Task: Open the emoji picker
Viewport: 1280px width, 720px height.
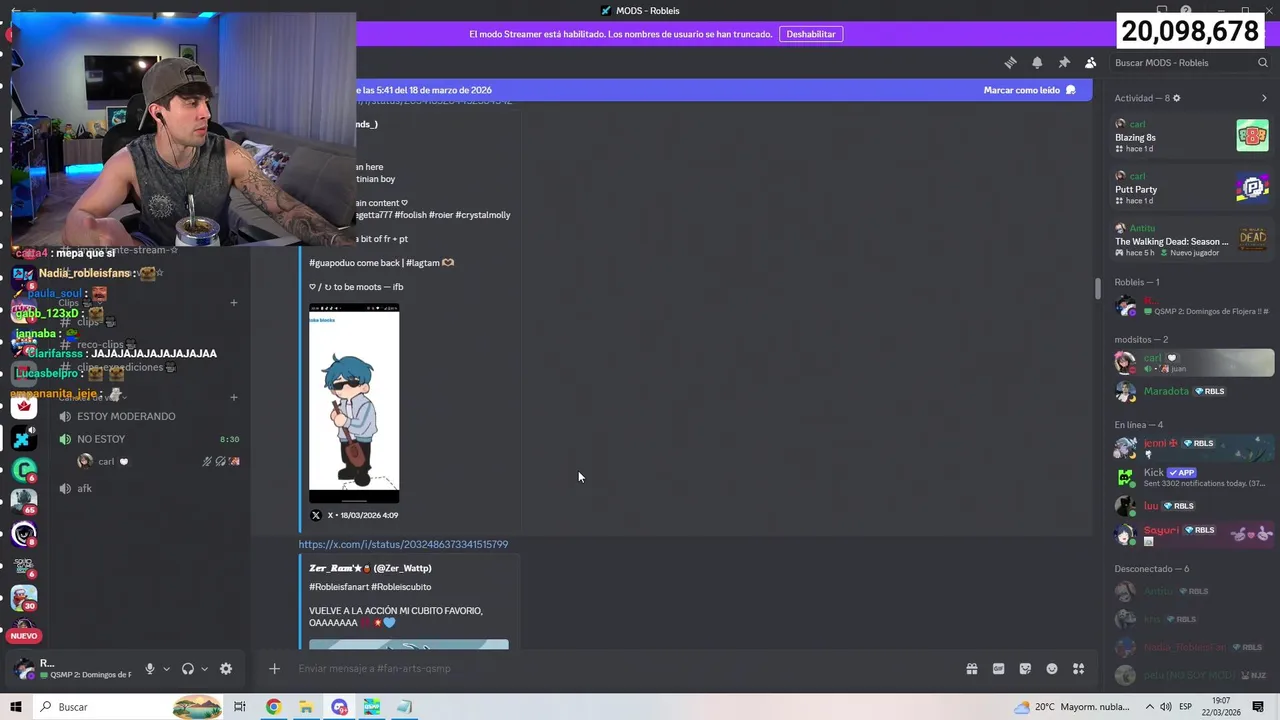Action: click(1052, 669)
